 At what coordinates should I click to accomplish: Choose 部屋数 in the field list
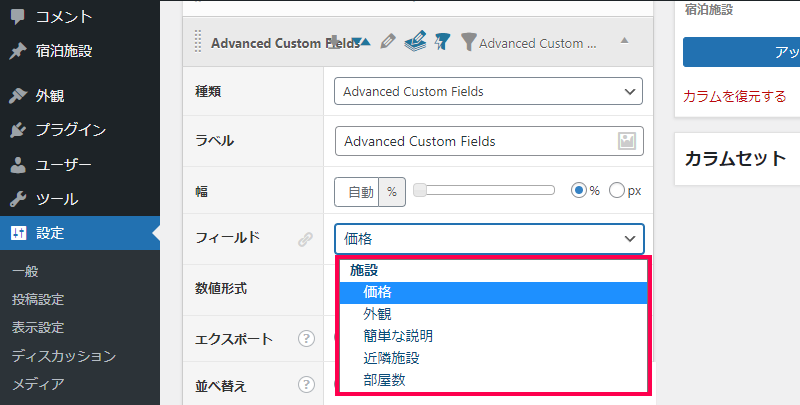tap(493, 380)
